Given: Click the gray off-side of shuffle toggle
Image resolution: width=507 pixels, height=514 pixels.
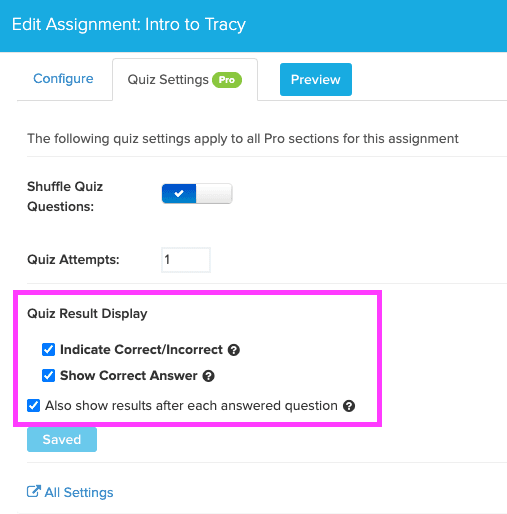Looking at the screenshot, I should pyautogui.click(x=214, y=193).
